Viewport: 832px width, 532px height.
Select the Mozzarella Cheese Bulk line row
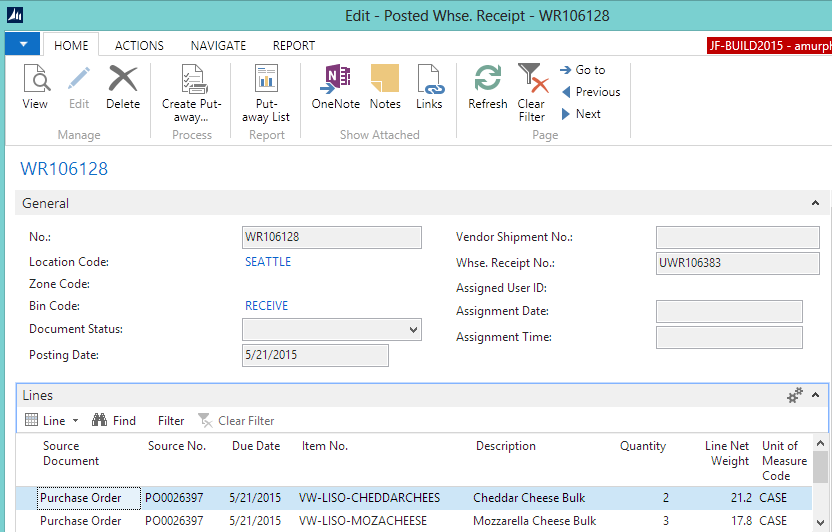click(534, 521)
